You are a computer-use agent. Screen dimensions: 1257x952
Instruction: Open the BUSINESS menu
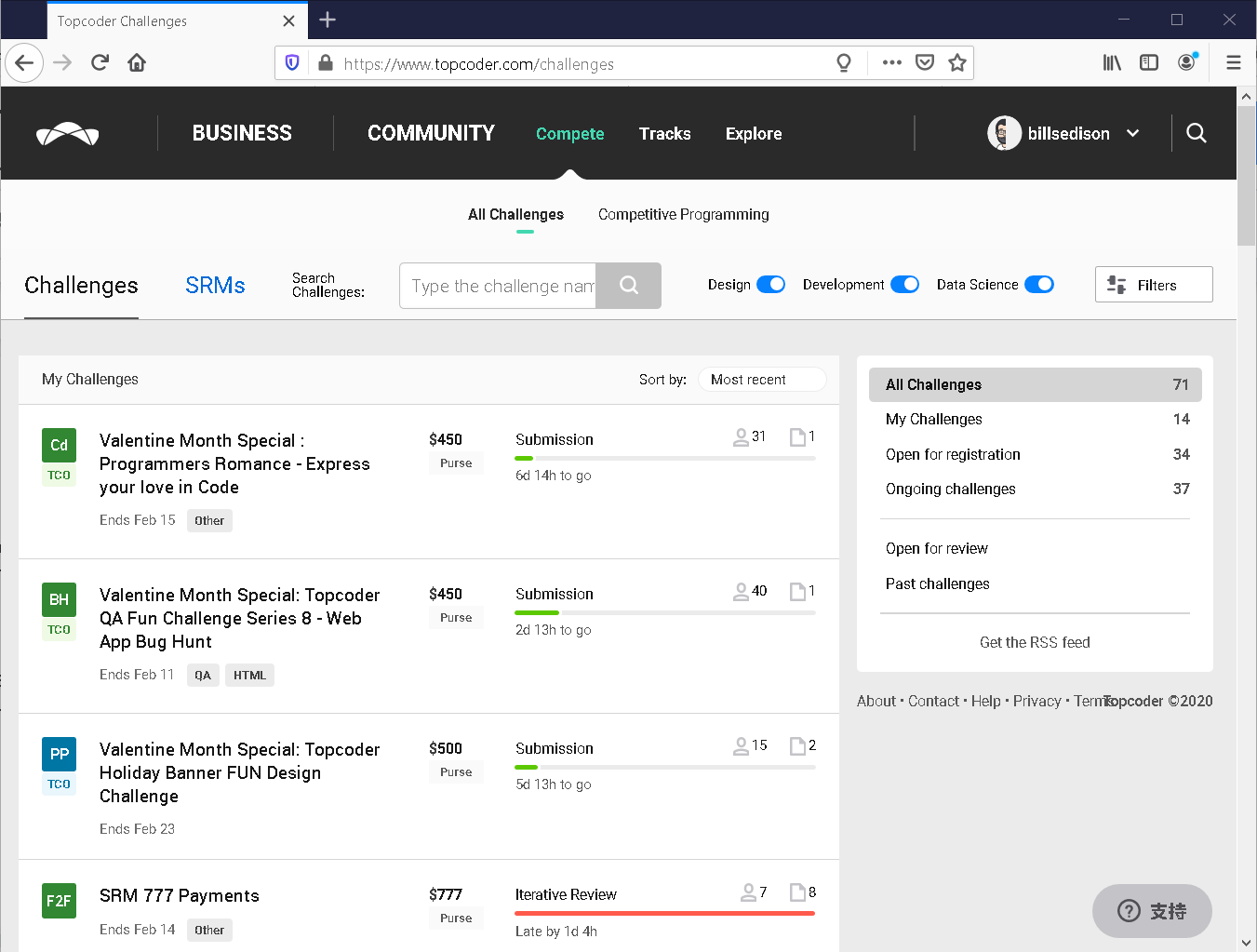pyautogui.click(x=242, y=133)
